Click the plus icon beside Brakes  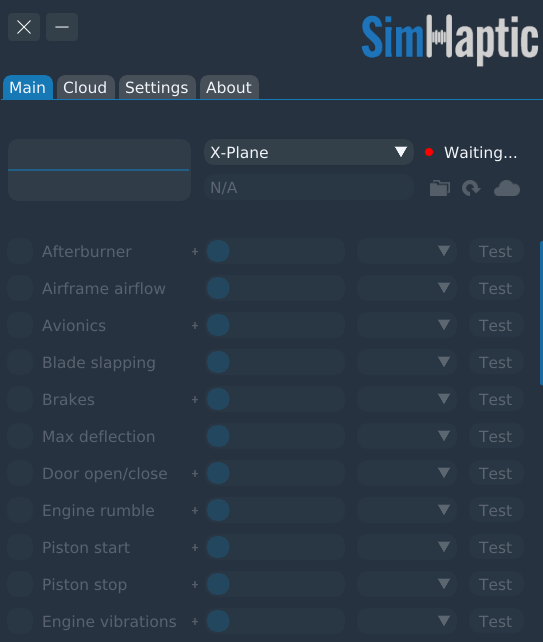[x=195, y=400]
